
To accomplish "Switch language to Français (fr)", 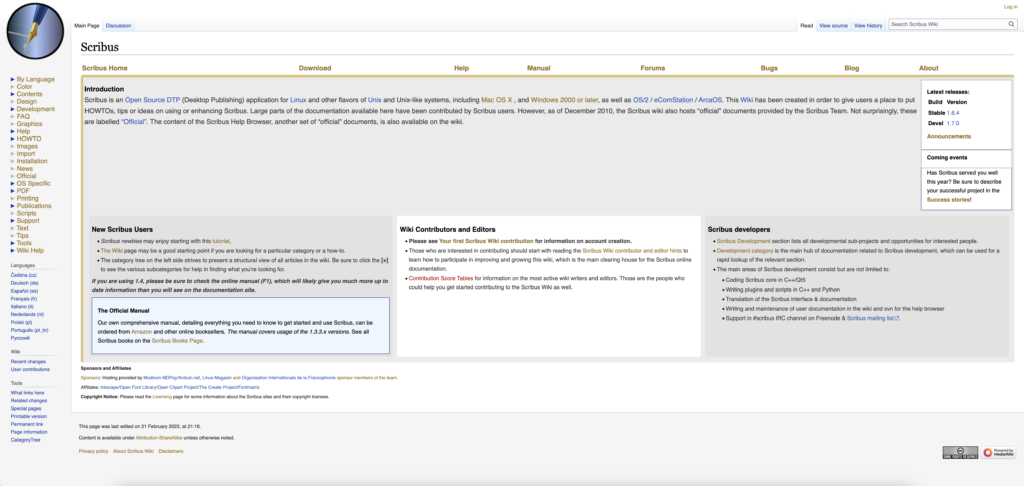I will [24, 299].
